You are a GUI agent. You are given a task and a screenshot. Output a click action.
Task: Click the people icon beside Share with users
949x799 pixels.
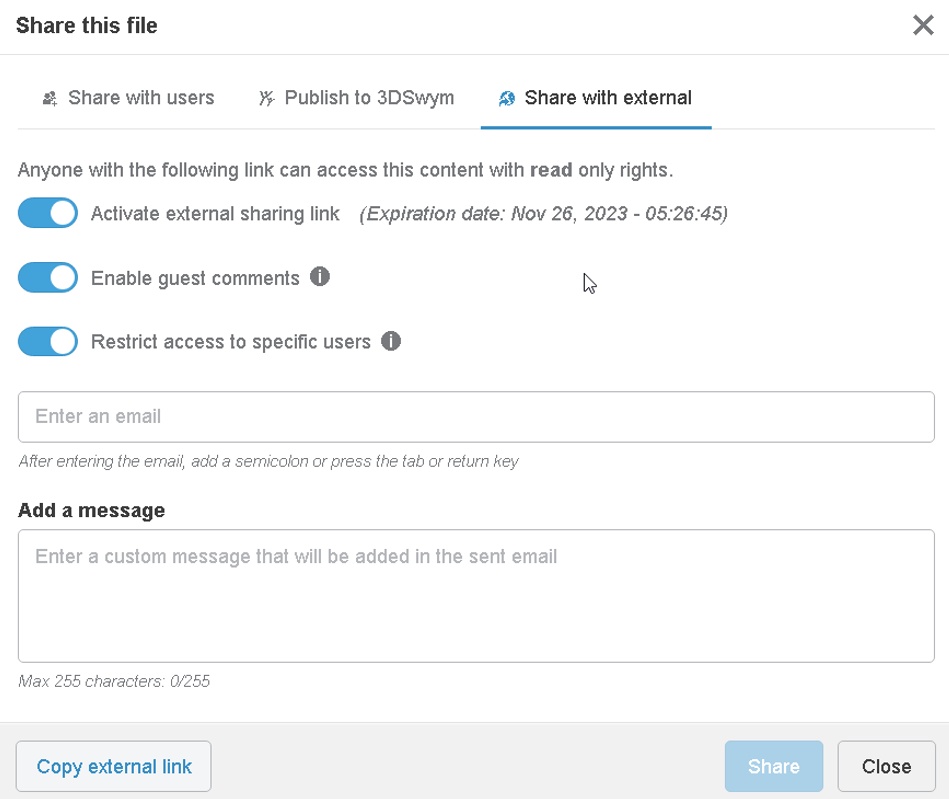pyautogui.click(x=50, y=98)
